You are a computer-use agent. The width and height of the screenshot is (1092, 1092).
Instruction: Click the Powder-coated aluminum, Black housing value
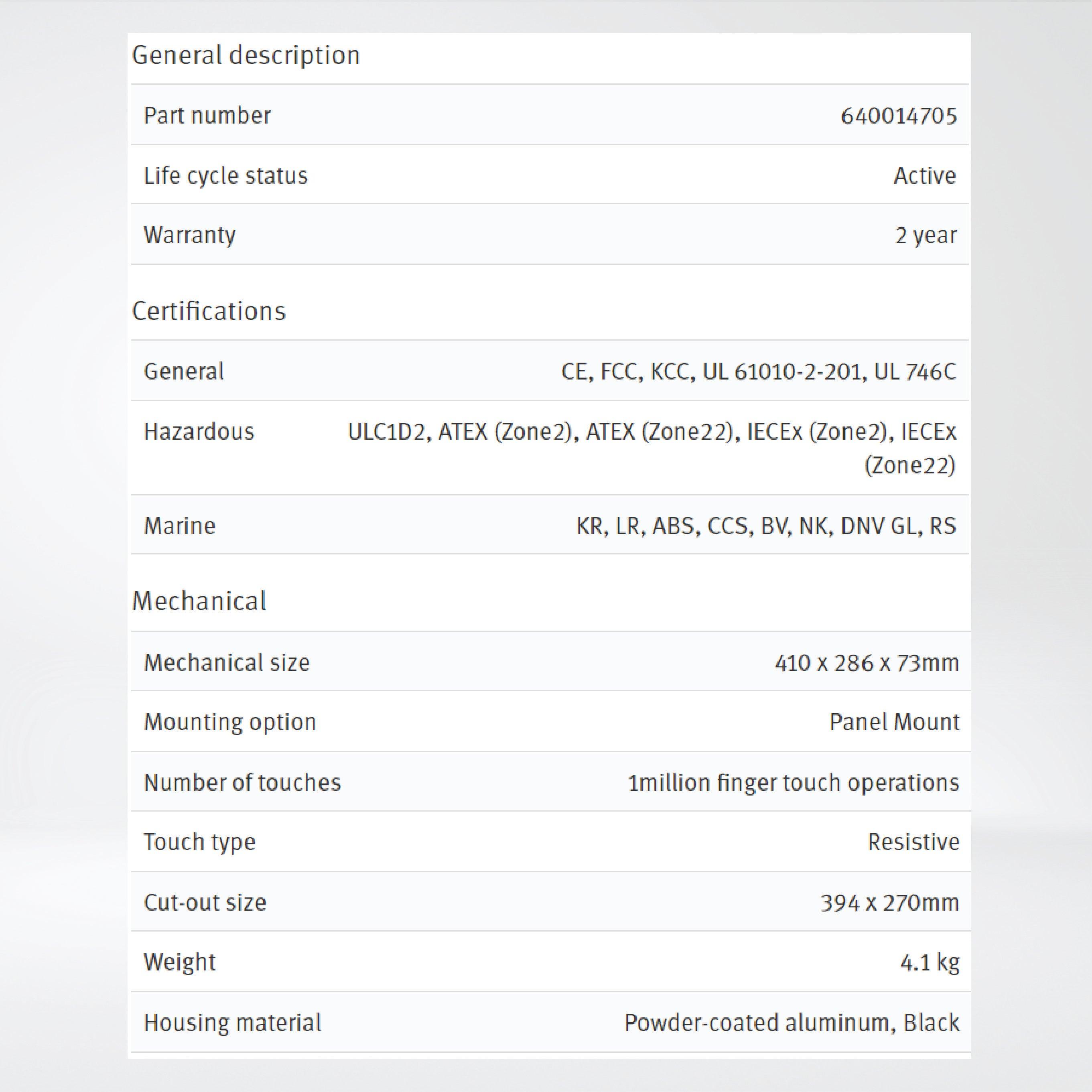791,1023
